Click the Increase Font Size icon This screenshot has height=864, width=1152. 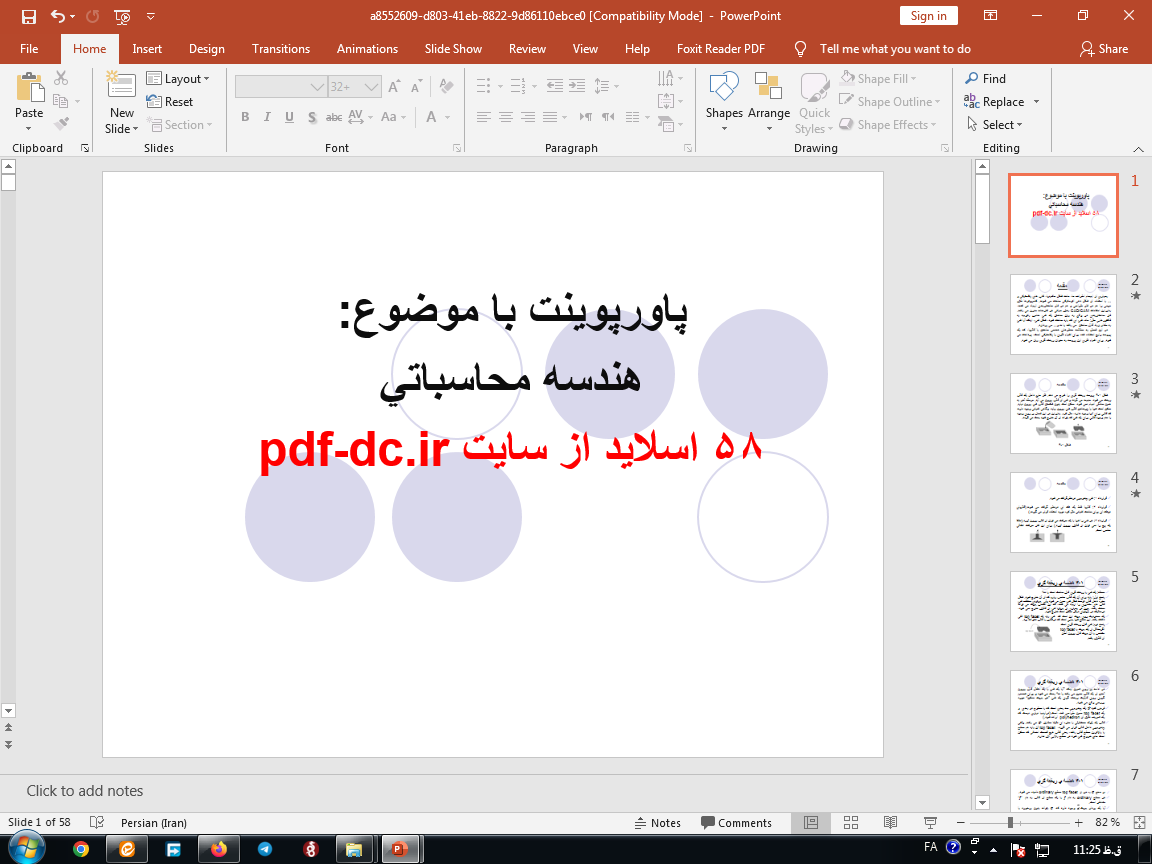394,87
